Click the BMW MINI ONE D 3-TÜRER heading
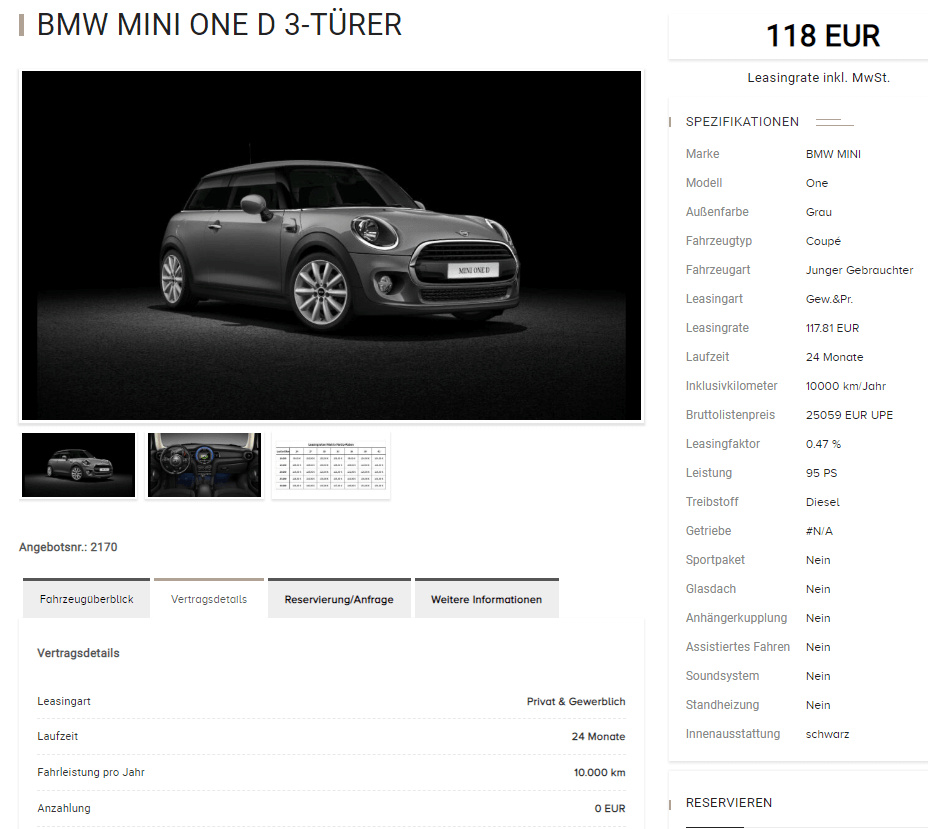Screen dimensions: 928x829 pos(219,25)
